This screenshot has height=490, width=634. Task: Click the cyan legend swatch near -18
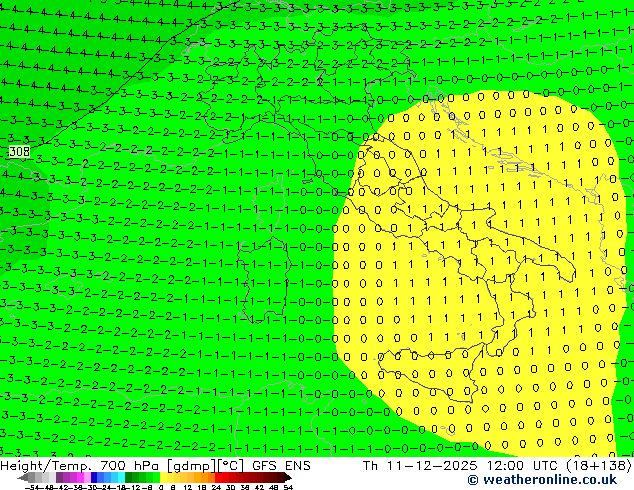[121, 477]
